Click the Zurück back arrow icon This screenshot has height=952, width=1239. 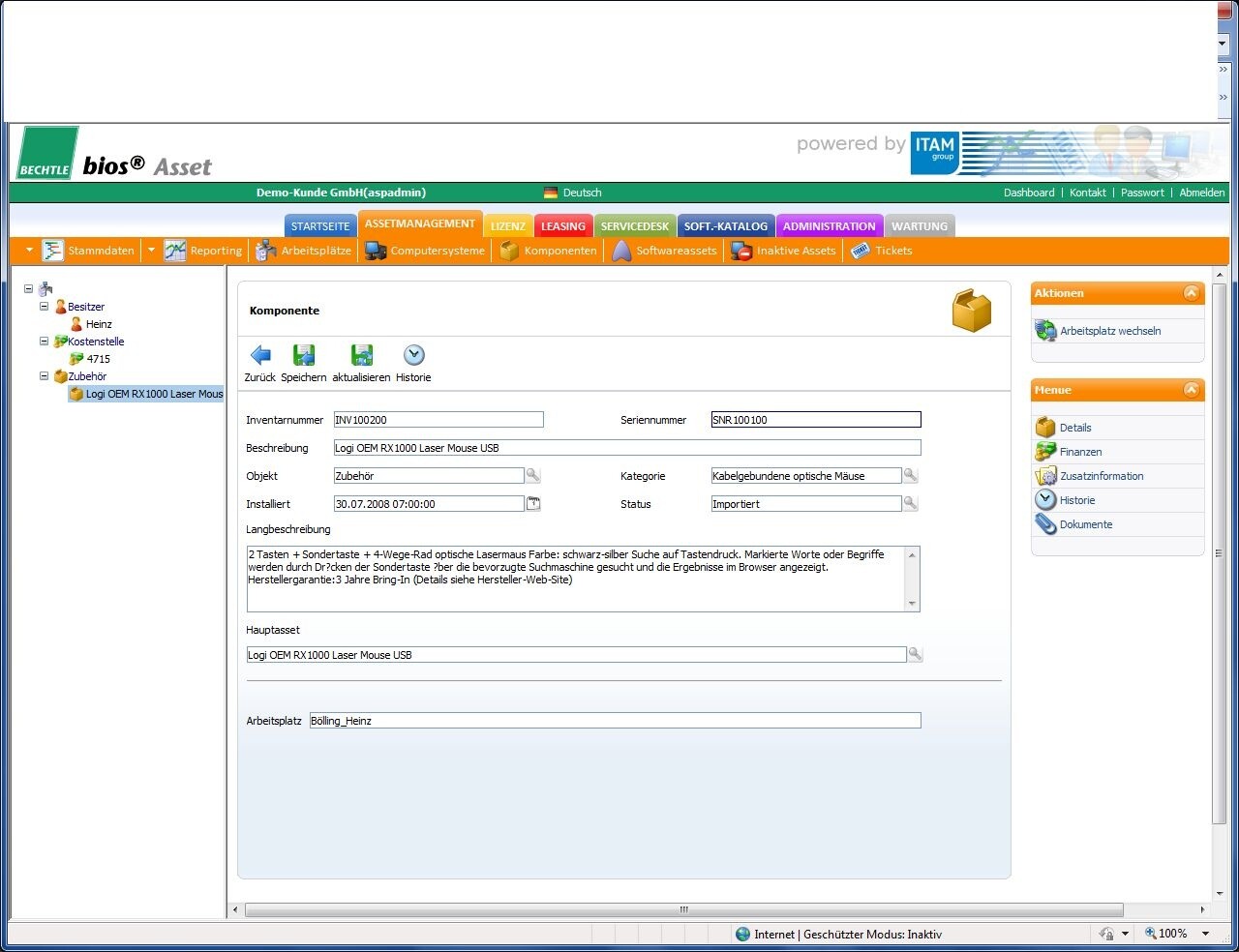tap(260, 356)
